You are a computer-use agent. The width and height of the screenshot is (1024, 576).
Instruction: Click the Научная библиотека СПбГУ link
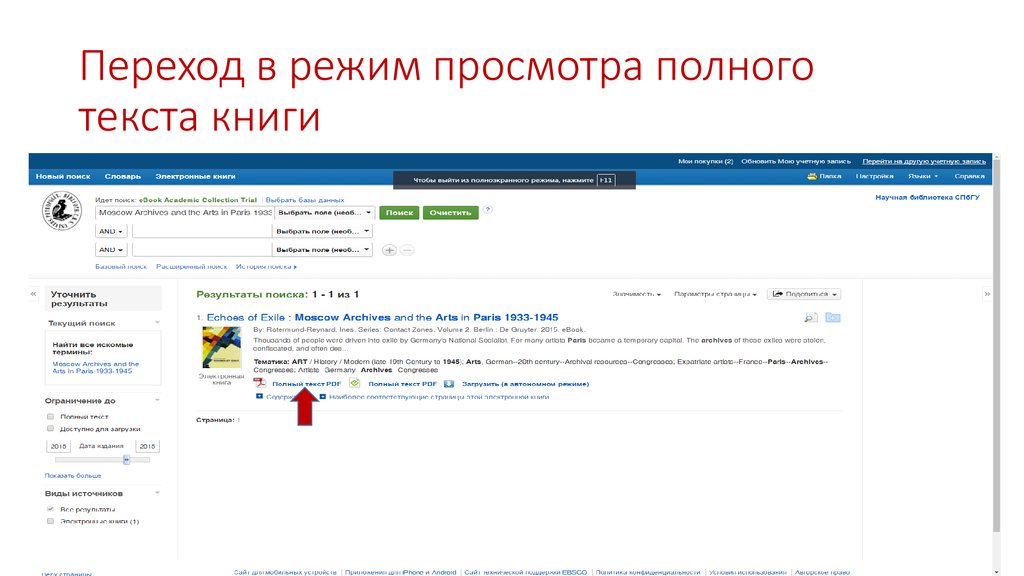pyautogui.click(x=927, y=197)
